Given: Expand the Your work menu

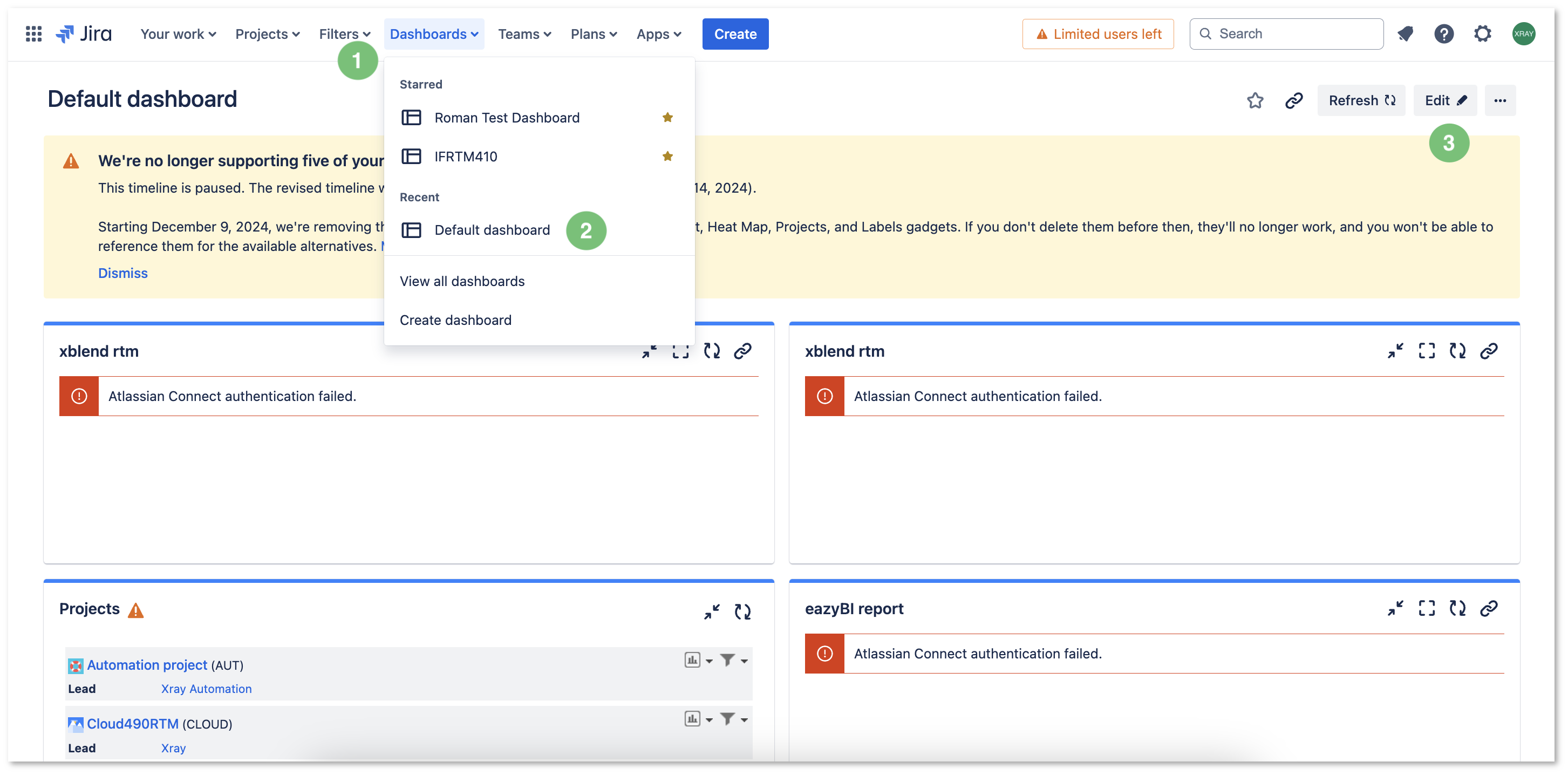Looking at the screenshot, I should pyautogui.click(x=178, y=34).
